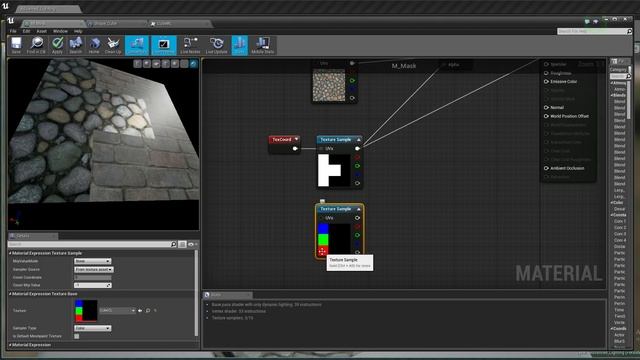Toggle the Live Preview toolbar button
This screenshot has height=360, width=640.
click(164, 45)
